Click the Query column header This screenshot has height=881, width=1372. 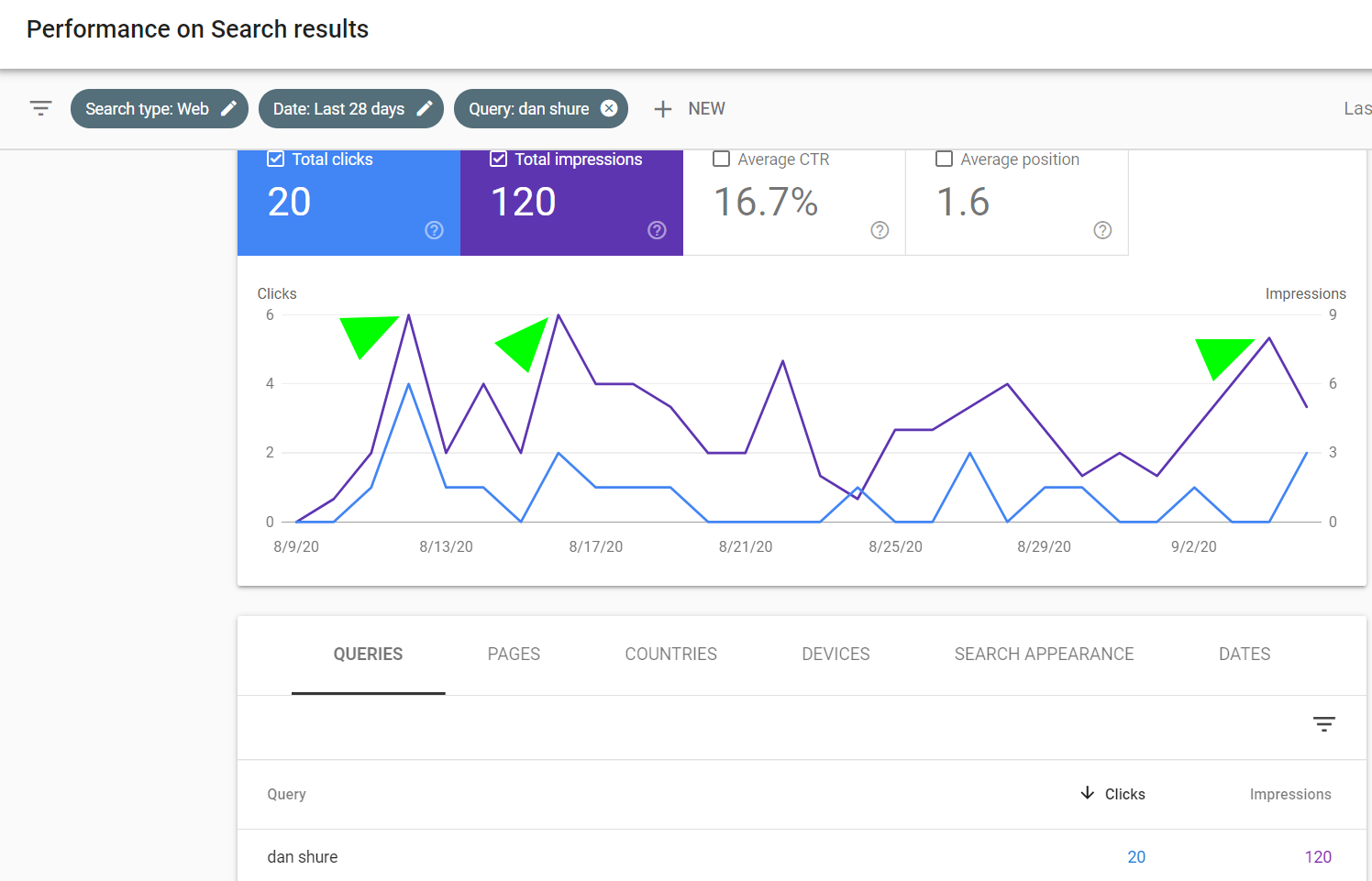click(x=286, y=794)
